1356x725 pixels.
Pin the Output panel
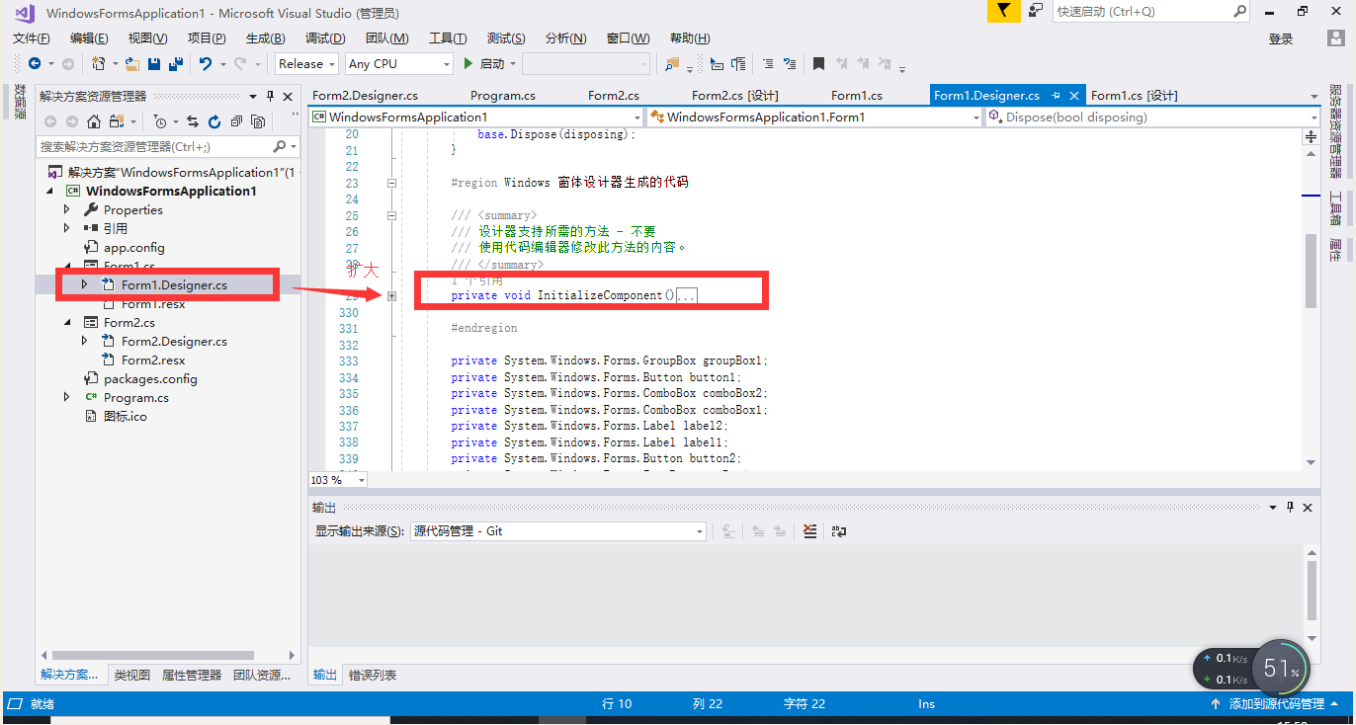pos(1289,507)
